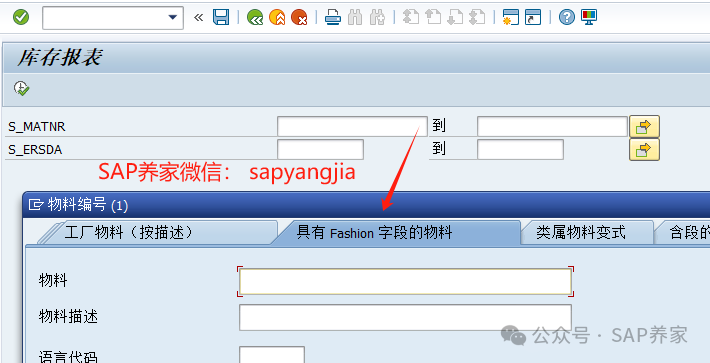This screenshot has height=363, width=710.
Task: Click the Save floppy disk icon
Action: [221, 18]
